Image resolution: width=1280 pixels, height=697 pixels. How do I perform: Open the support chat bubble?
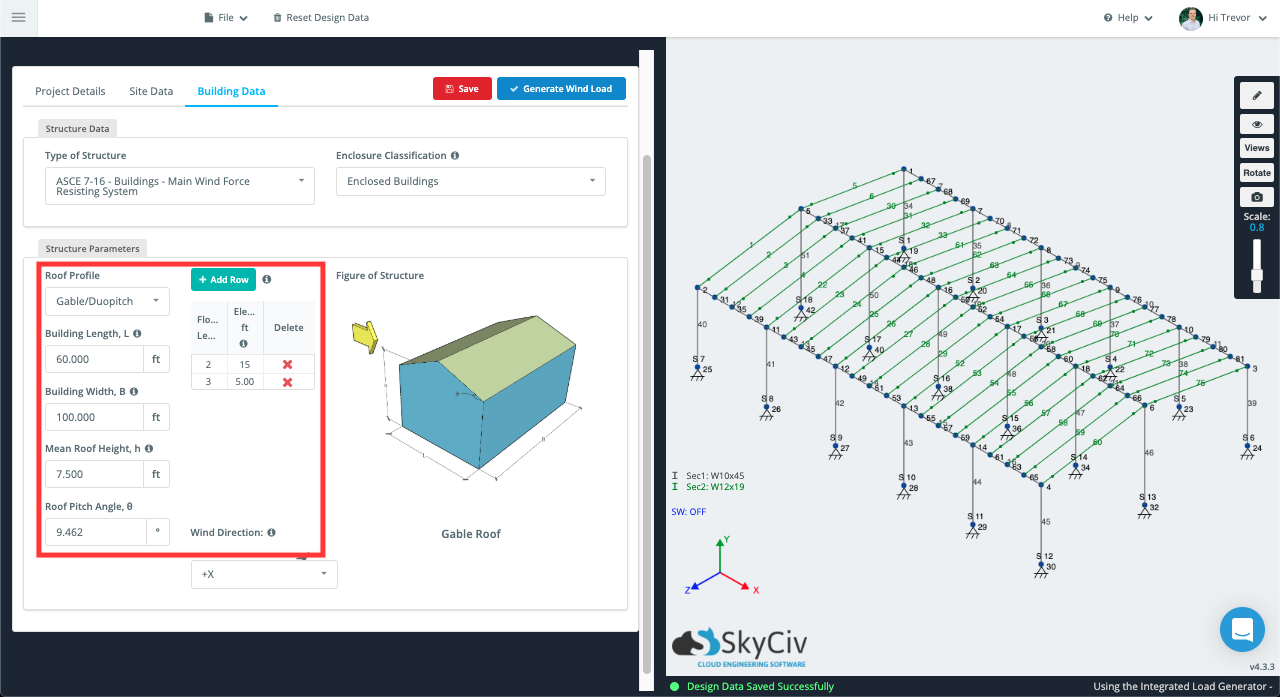tap(1242, 629)
